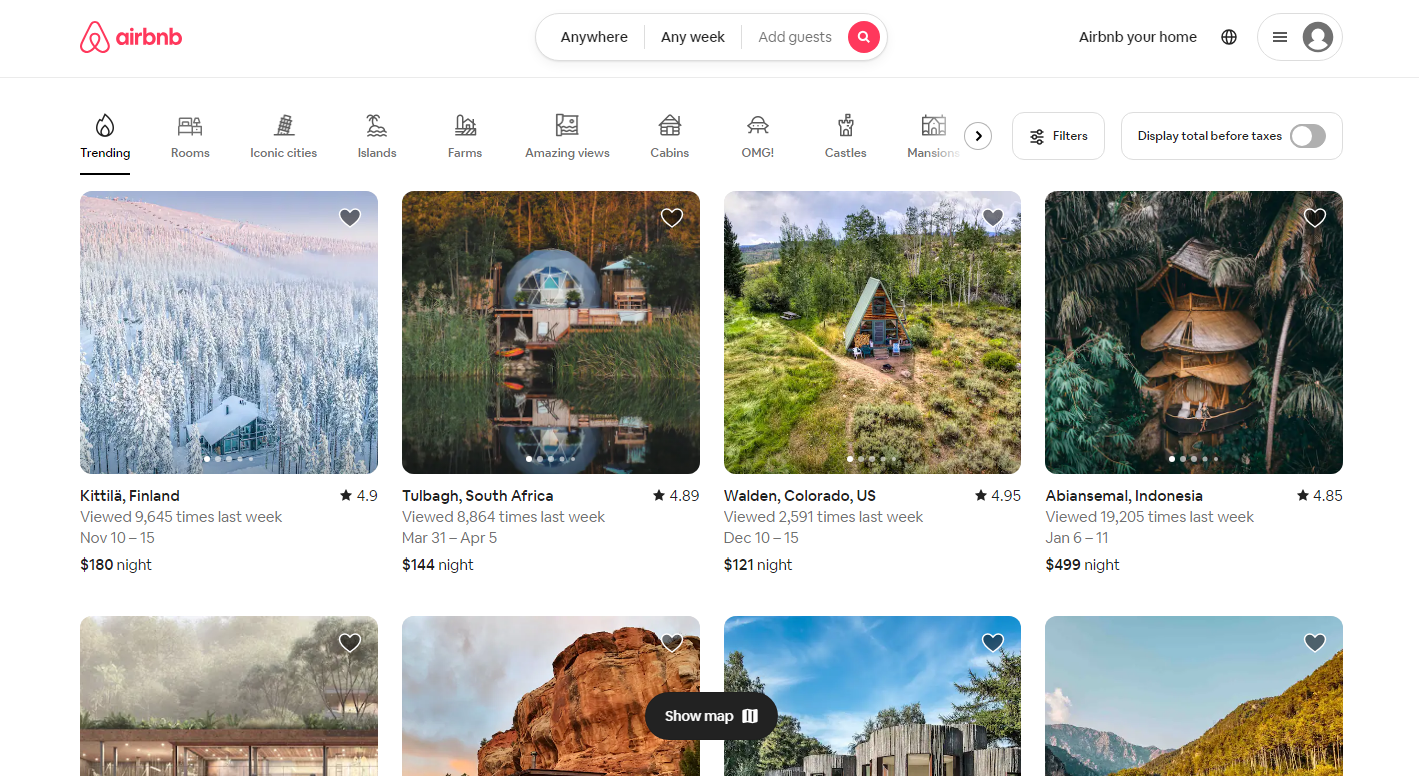
Task: Select the Iconic cities tower icon
Action: tap(284, 125)
